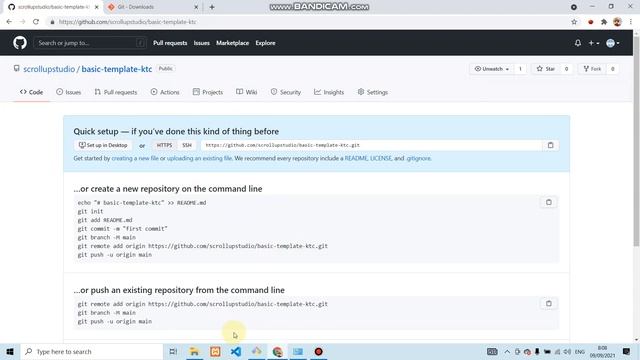
Task: Open Chrome three-dot menu
Action: coord(631,22)
